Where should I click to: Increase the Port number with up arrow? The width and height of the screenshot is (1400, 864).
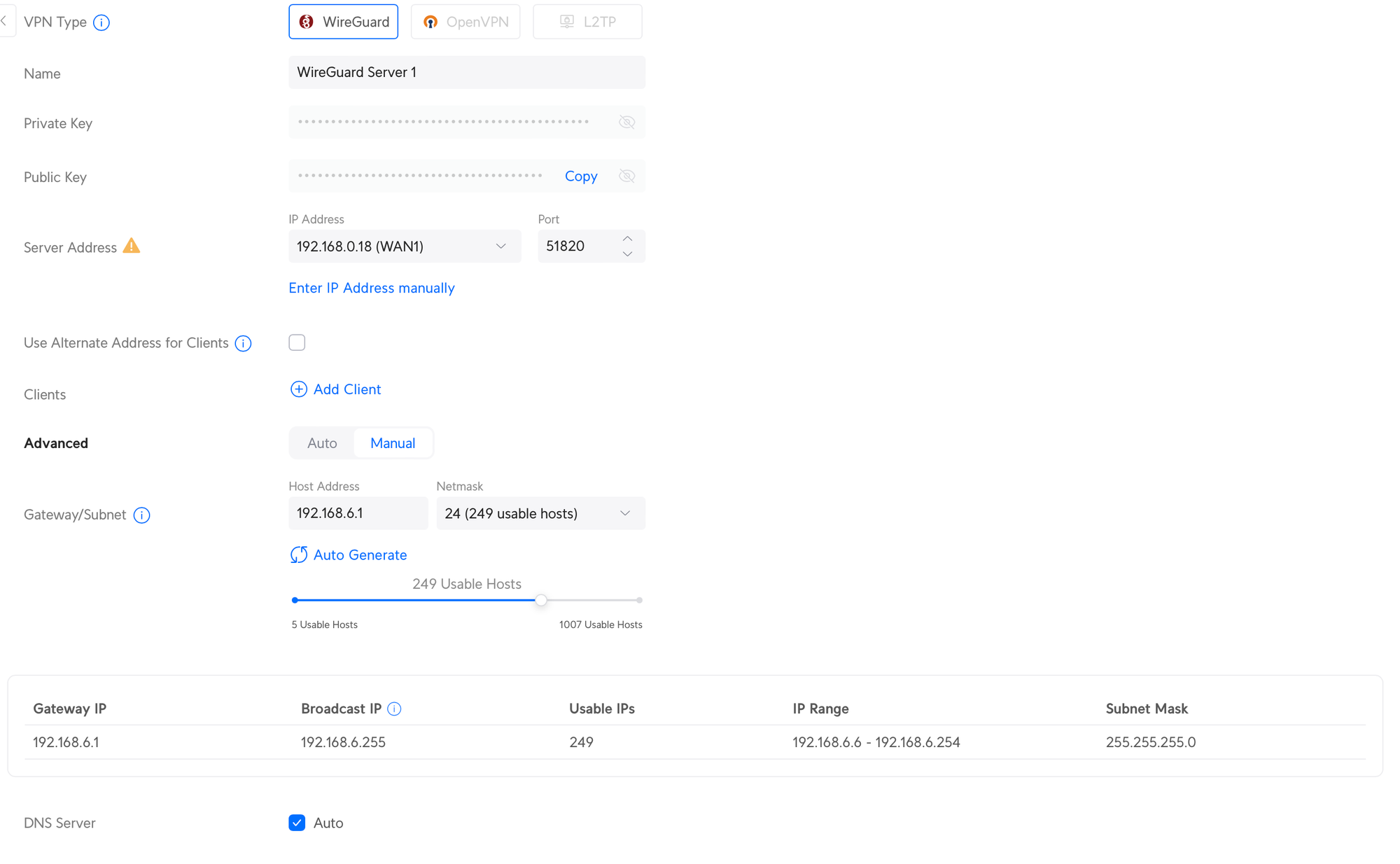pyautogui.click(x=627, y=239)
